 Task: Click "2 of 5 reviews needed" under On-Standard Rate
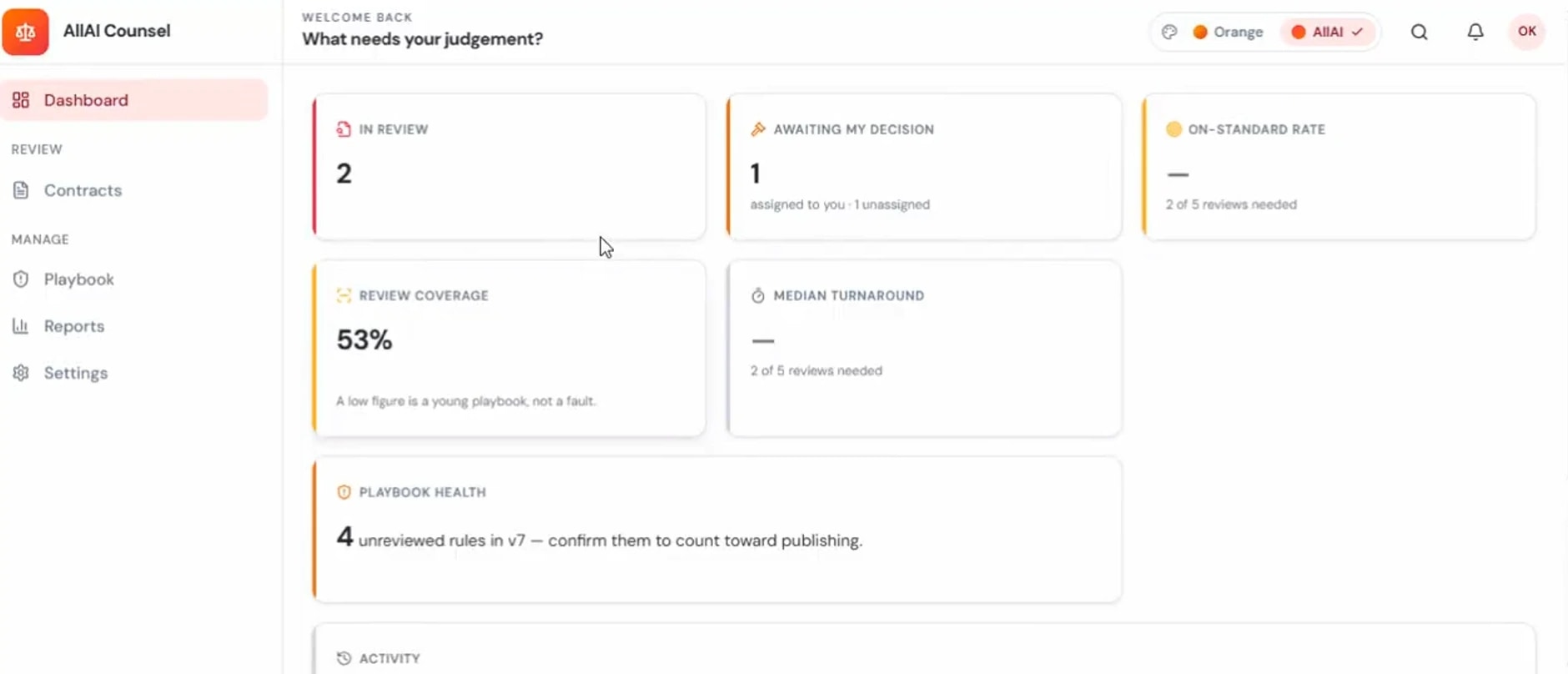[1231, 204]
